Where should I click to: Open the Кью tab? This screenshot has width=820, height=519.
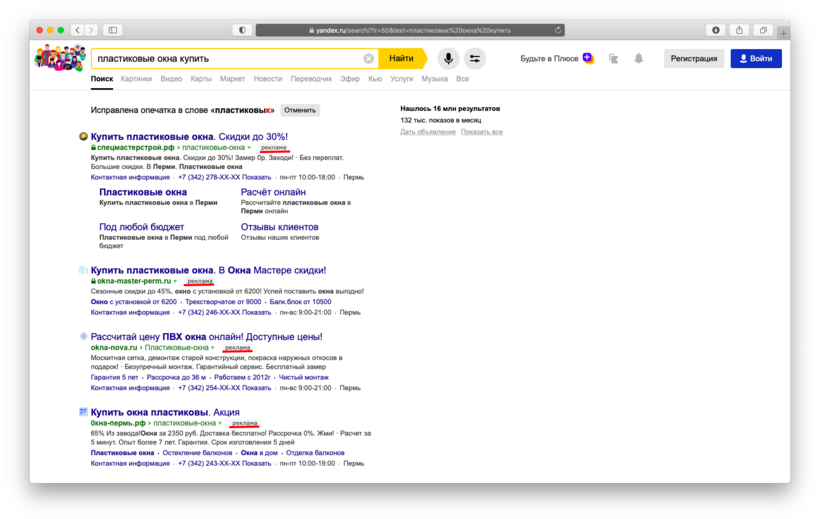375,78
